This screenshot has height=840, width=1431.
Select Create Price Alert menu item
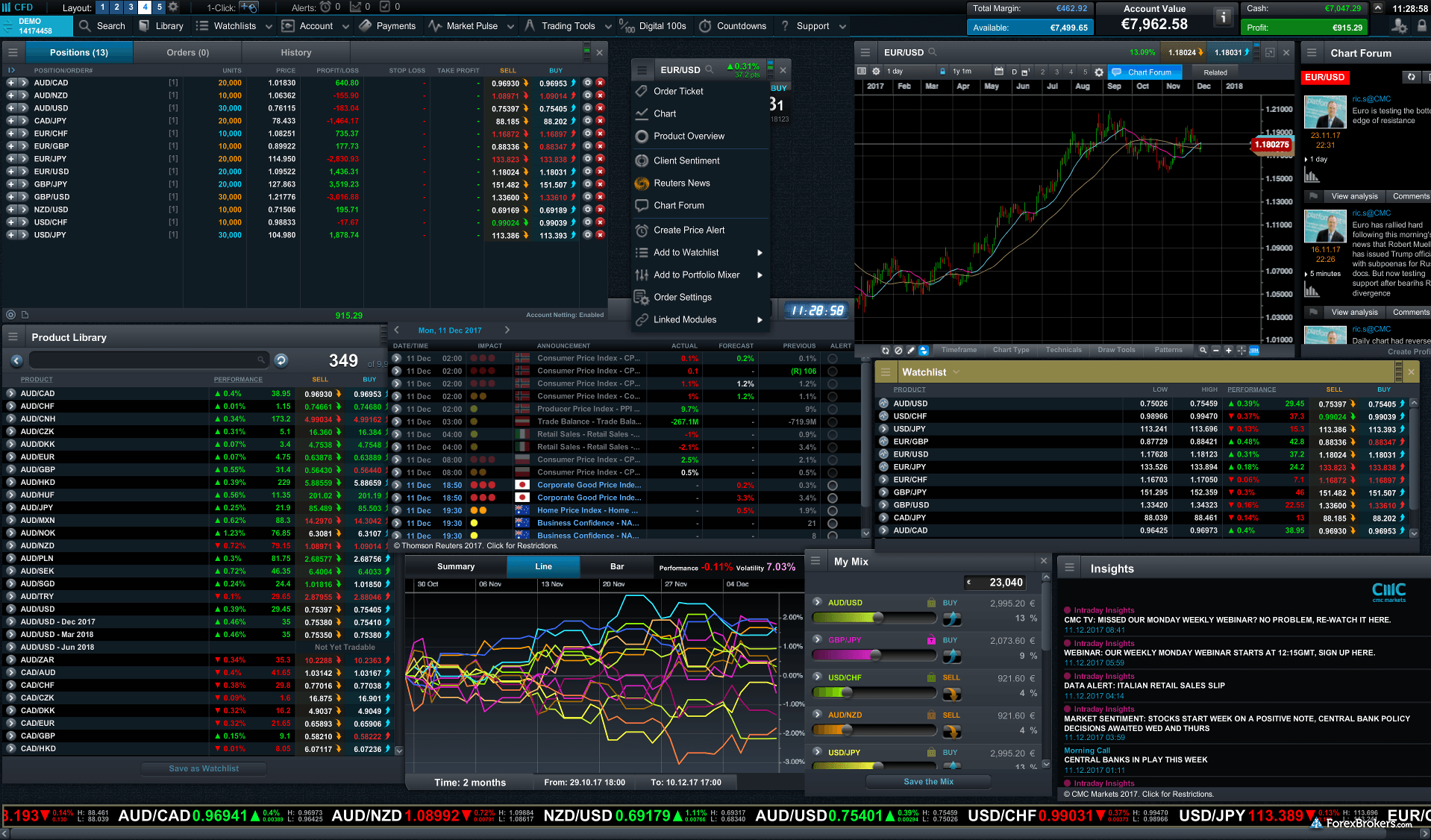(689, 230)
